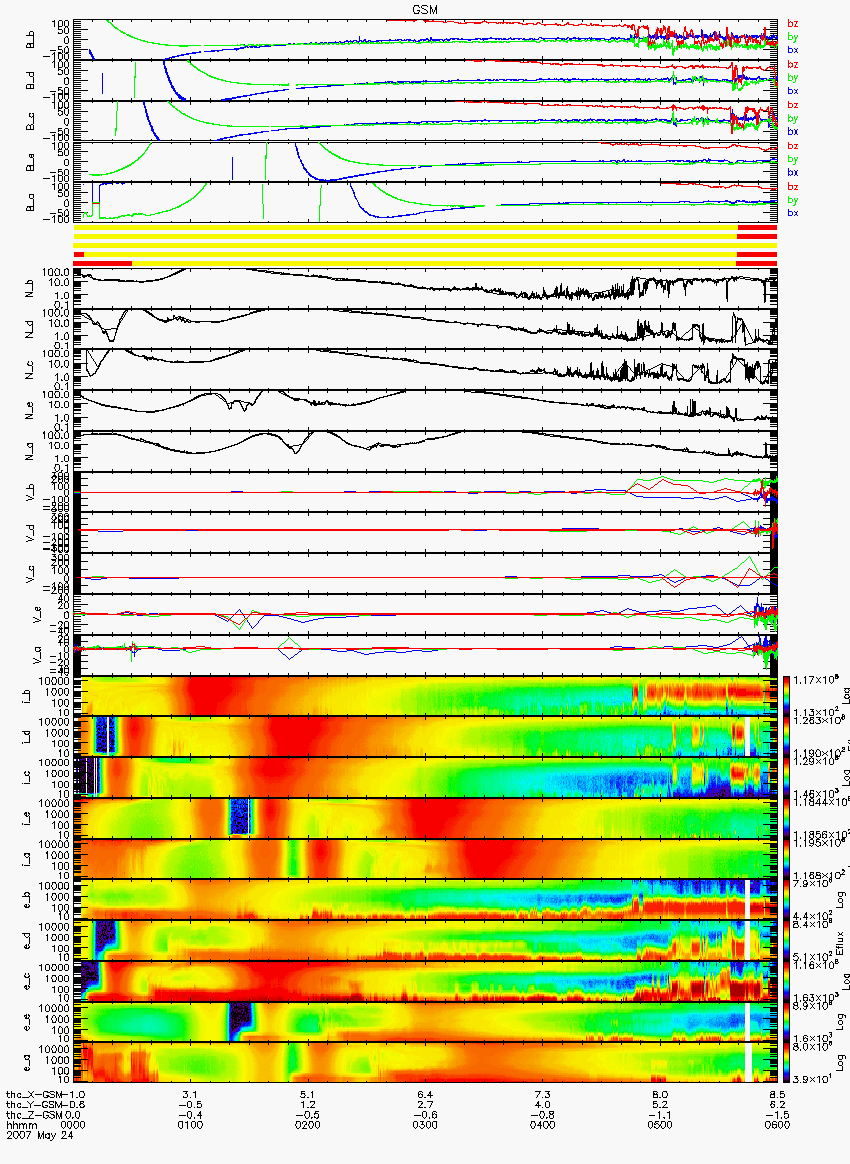
Task: Click the e_a panel color bar
Action: pyautogui.click(x=786, y=1062)
